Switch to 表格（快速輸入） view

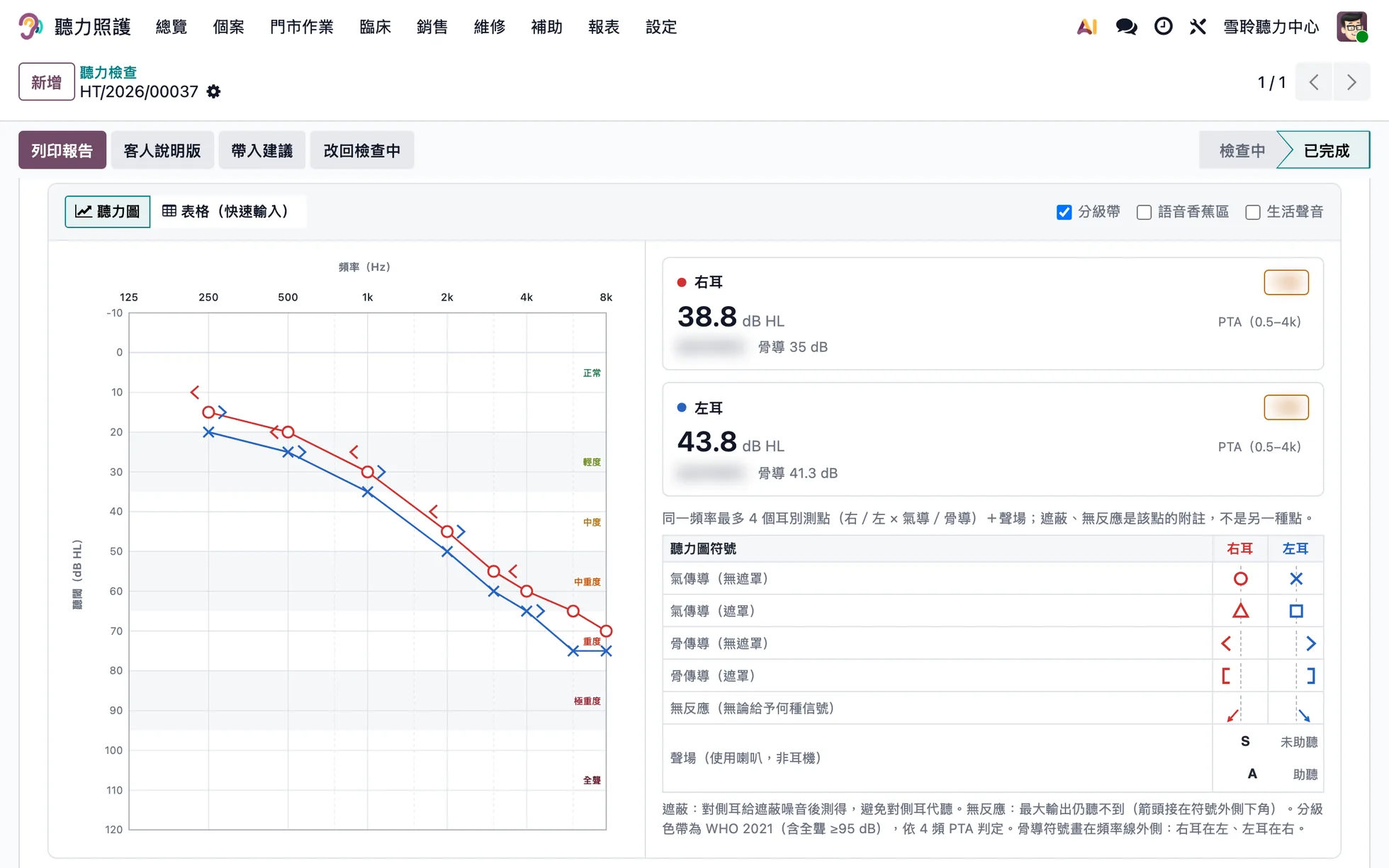coord(227,211)
